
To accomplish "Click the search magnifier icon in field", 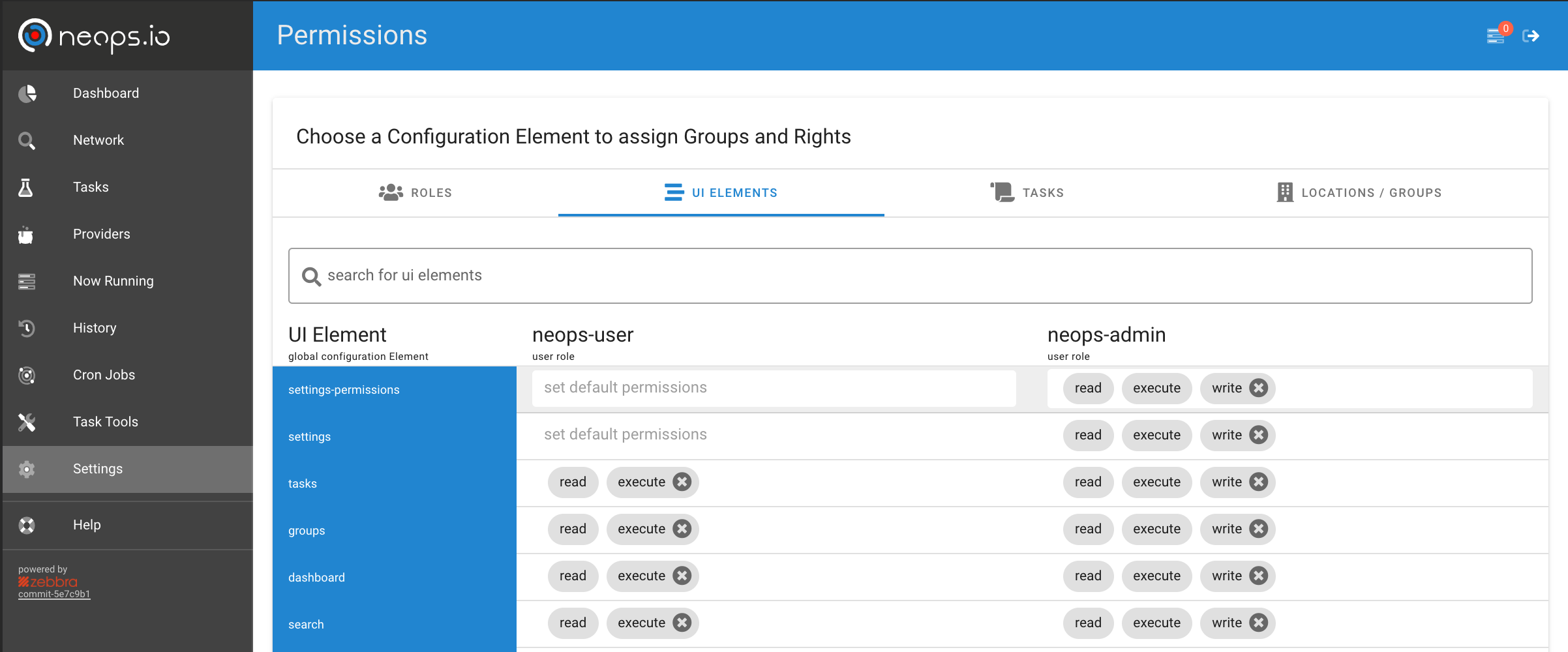I will (x=311, y=276).
